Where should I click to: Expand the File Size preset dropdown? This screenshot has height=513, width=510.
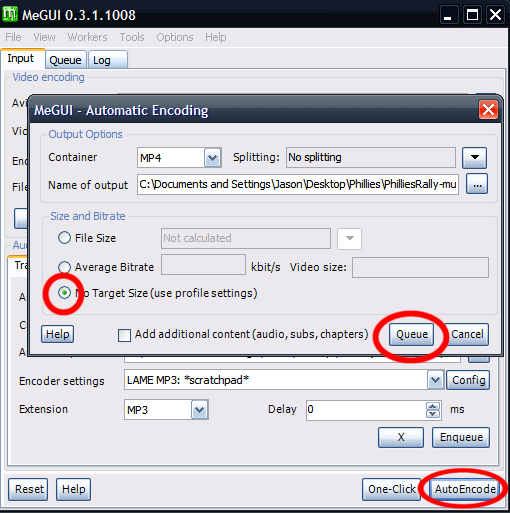(349, 239)
